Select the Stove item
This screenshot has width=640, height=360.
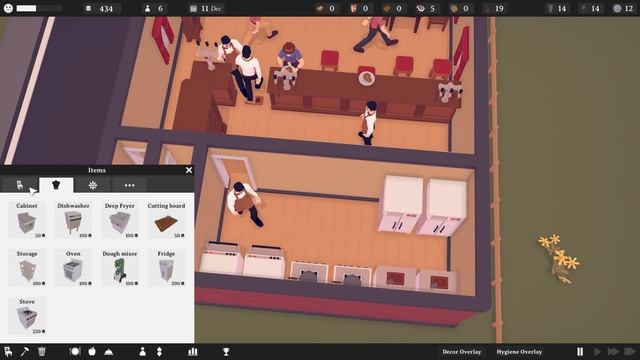(x=27, y=316)
